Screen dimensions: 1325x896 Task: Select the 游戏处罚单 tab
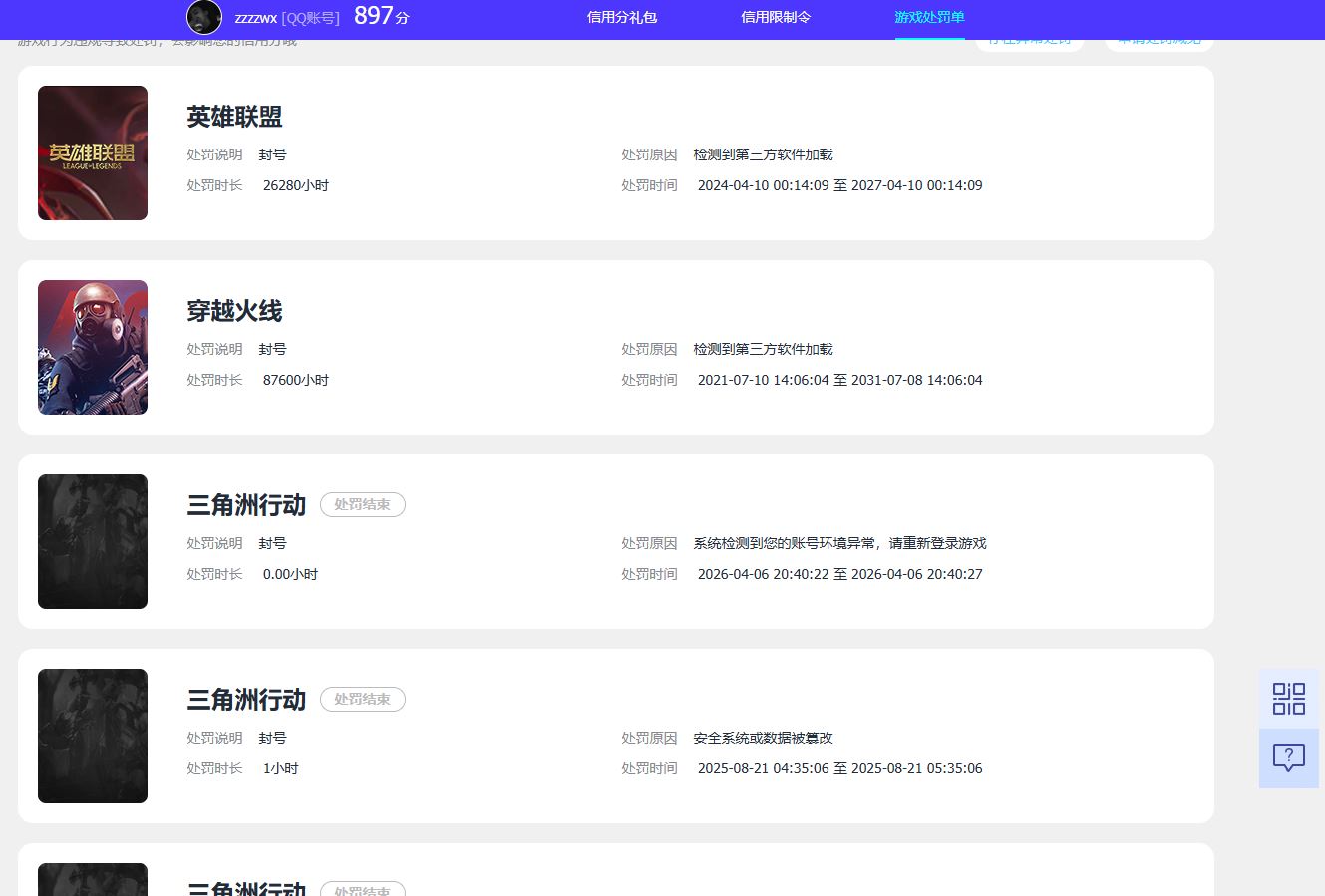click(x=929, y=17)
